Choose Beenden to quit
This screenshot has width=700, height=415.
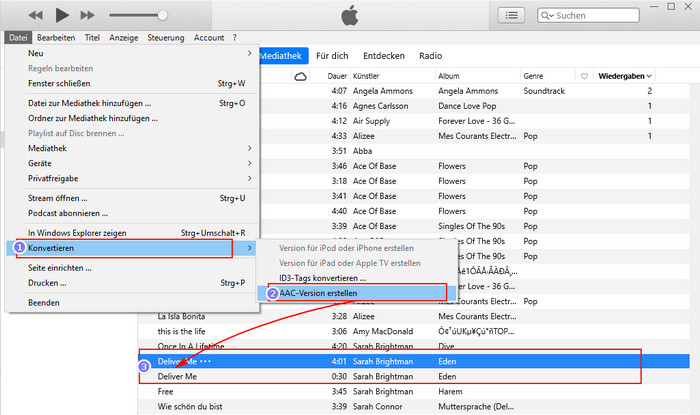click(x=132, y=303)
